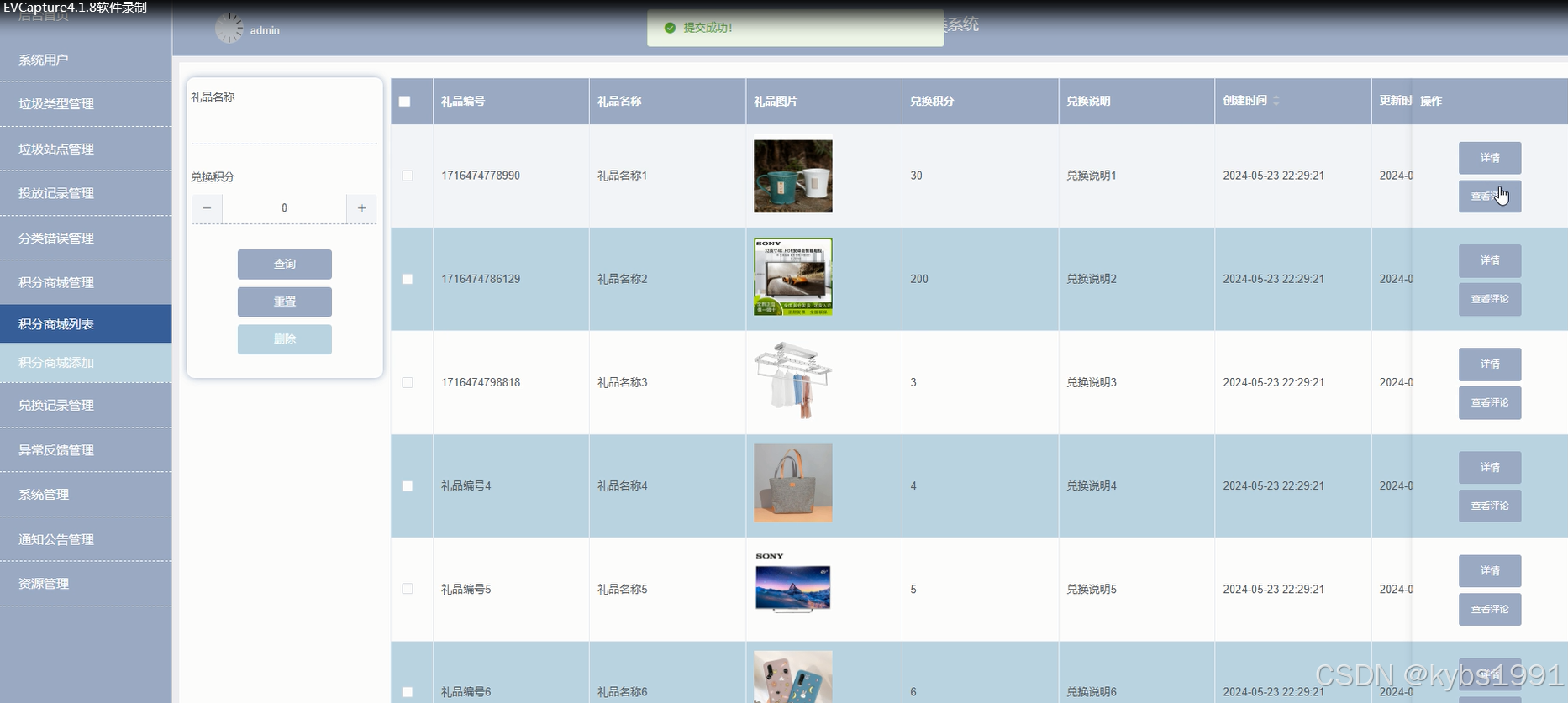Check the row for 礼品编号4
Viewport: 1568px width, 703px height.
pyautogui.click(x=408, y=485)
